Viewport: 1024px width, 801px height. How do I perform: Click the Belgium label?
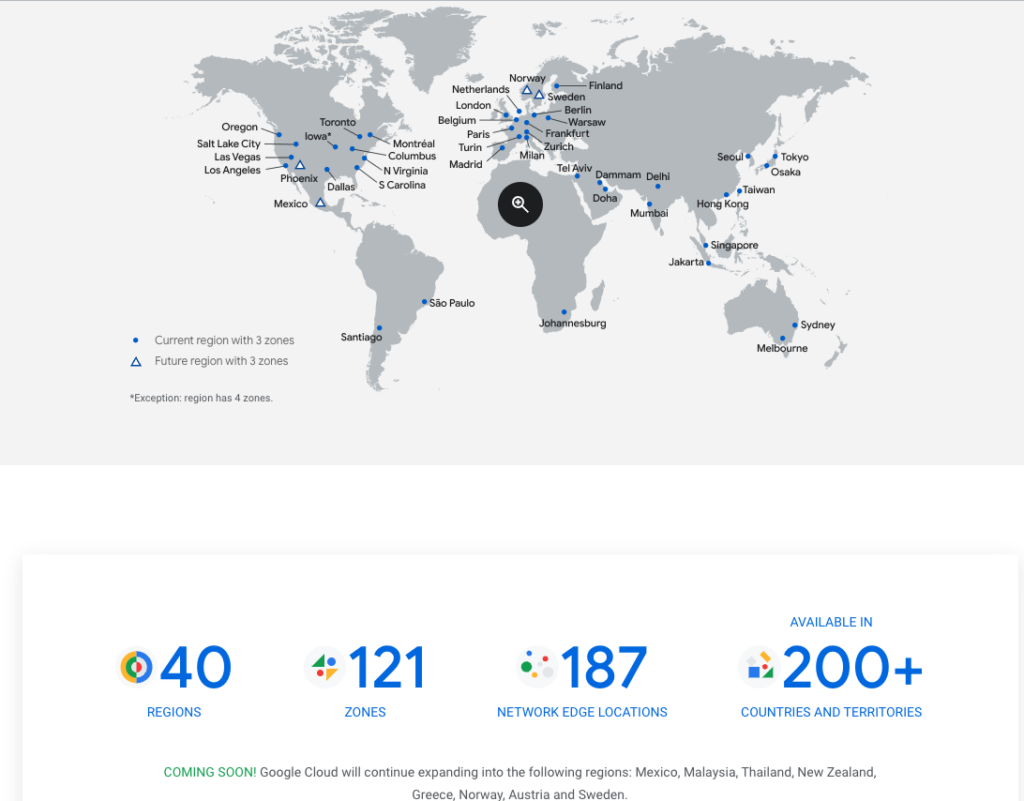pyautogui.click(x=456, y=121)
